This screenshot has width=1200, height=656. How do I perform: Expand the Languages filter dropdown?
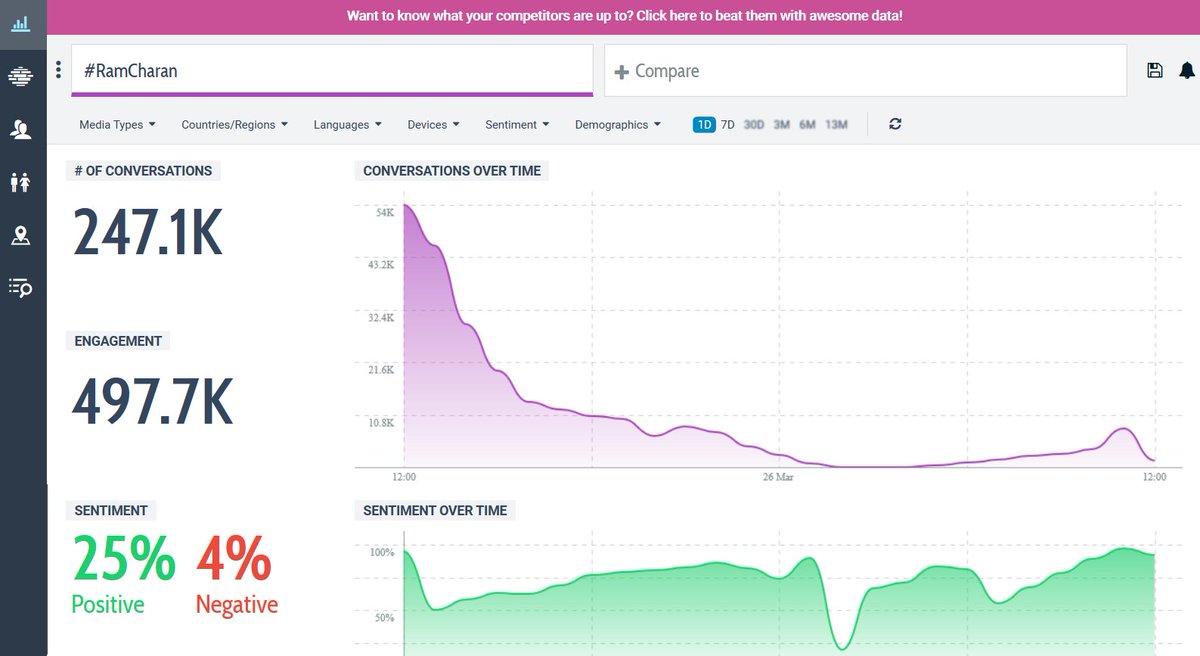(x=348, y=125)
